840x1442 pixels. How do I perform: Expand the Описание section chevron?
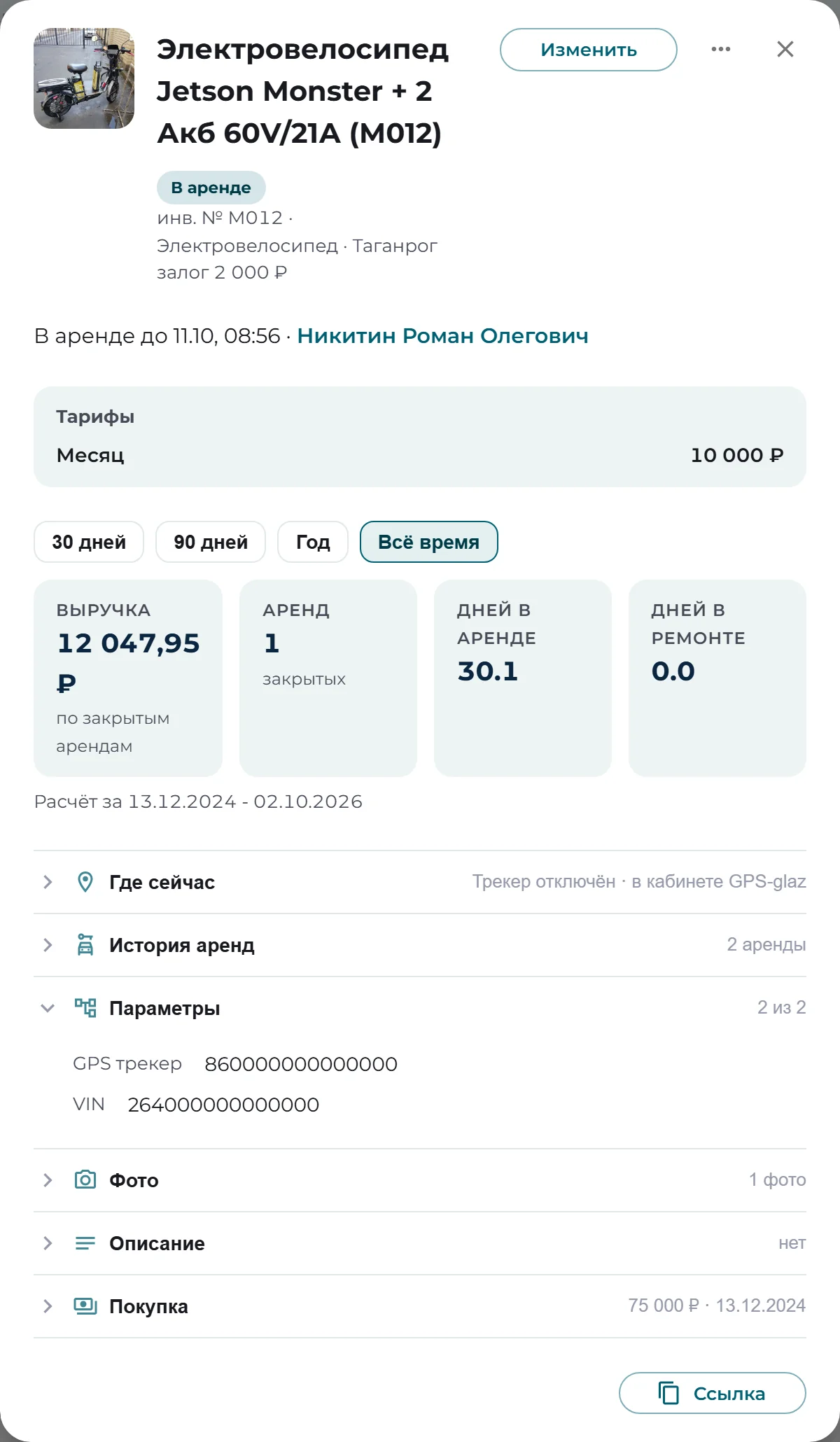[48, 1243]
